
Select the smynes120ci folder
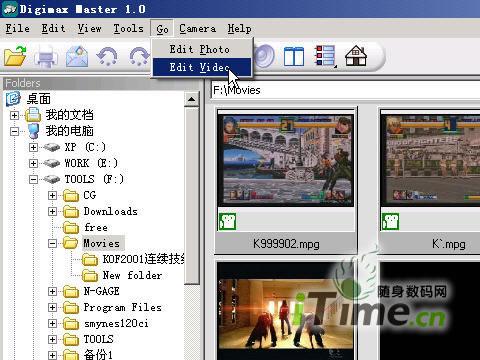tap(116, 323)
